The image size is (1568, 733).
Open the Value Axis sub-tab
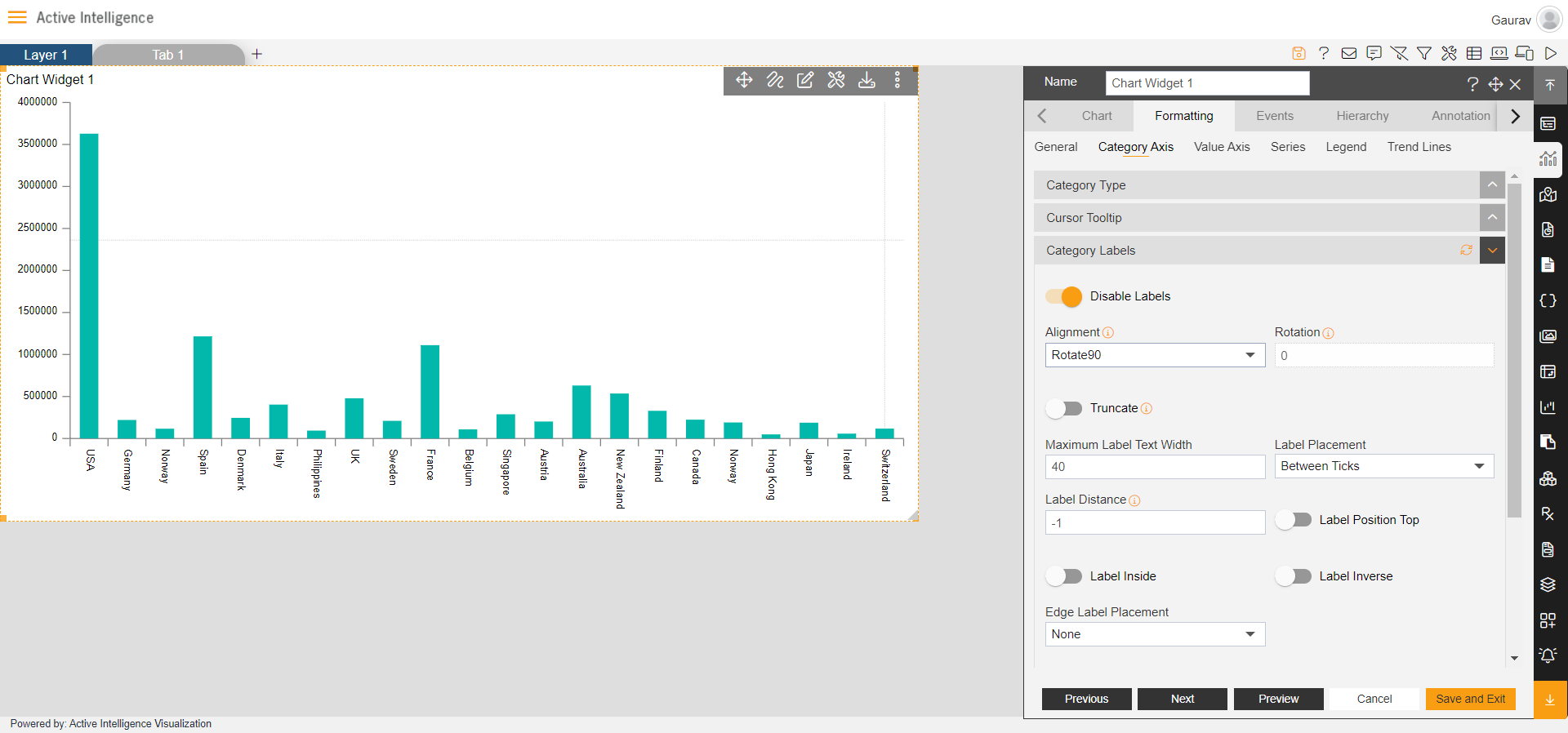[x=1222, y=147]
